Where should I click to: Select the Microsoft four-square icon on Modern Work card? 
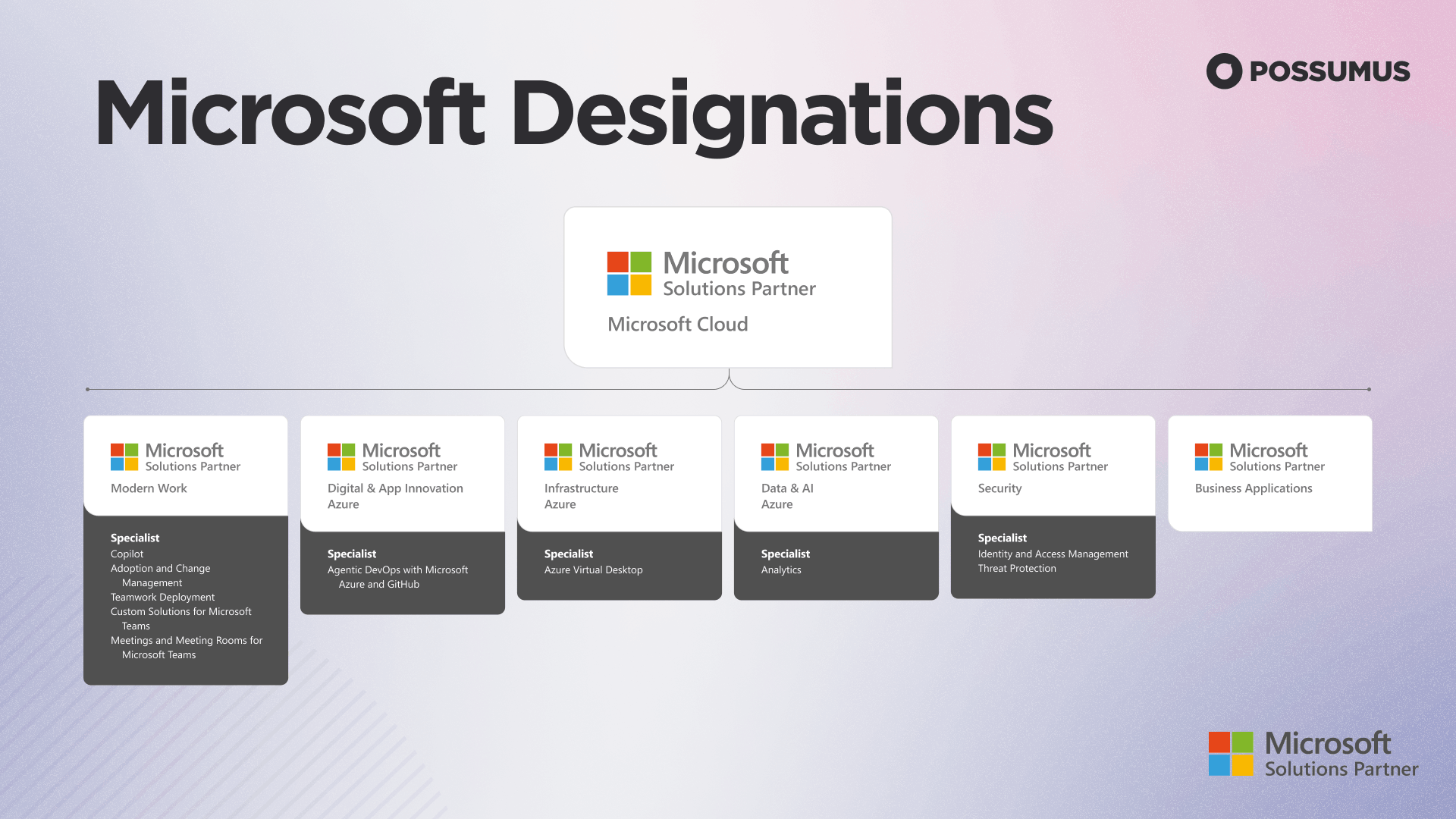(x=125, y=457)
